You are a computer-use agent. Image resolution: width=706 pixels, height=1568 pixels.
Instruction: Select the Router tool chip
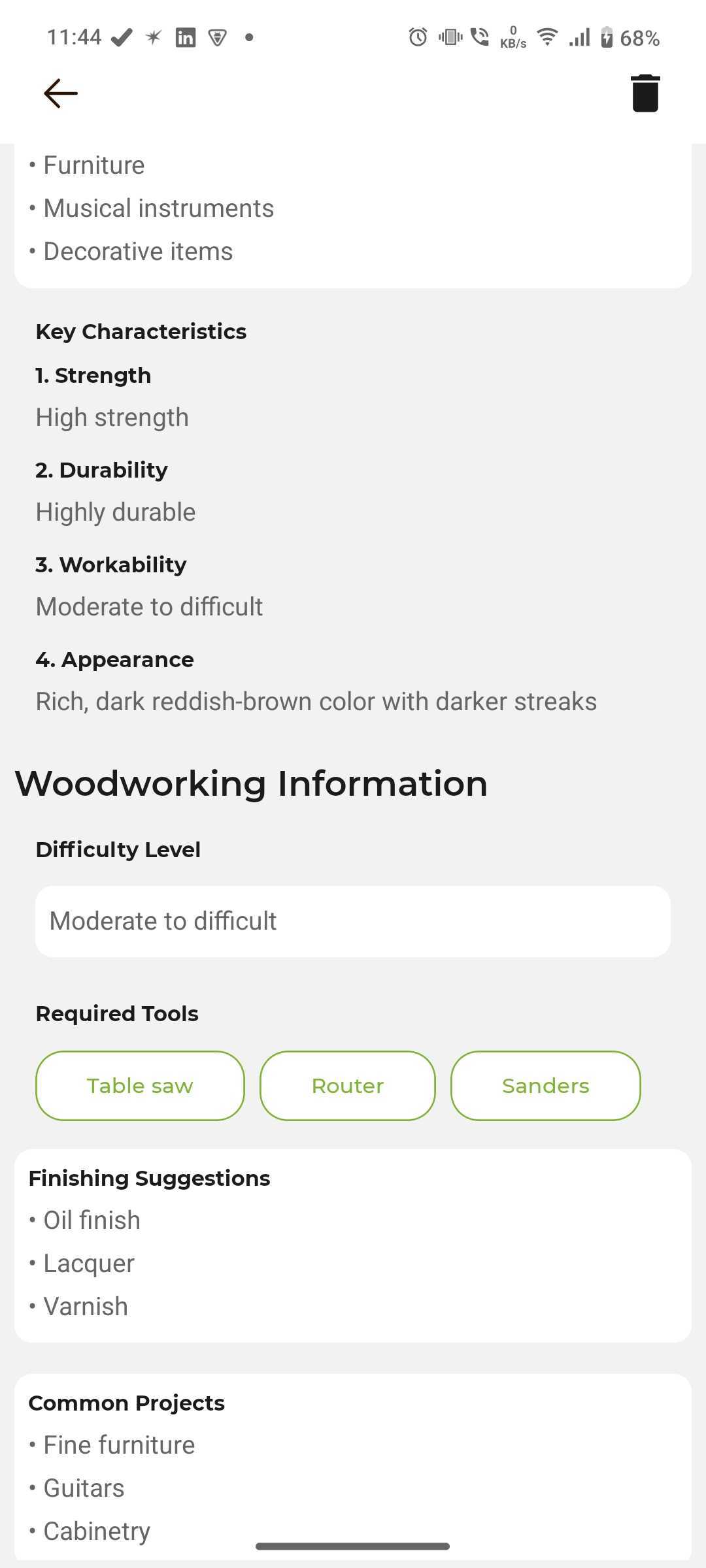pyautogui.click(x=348, y=1086)
